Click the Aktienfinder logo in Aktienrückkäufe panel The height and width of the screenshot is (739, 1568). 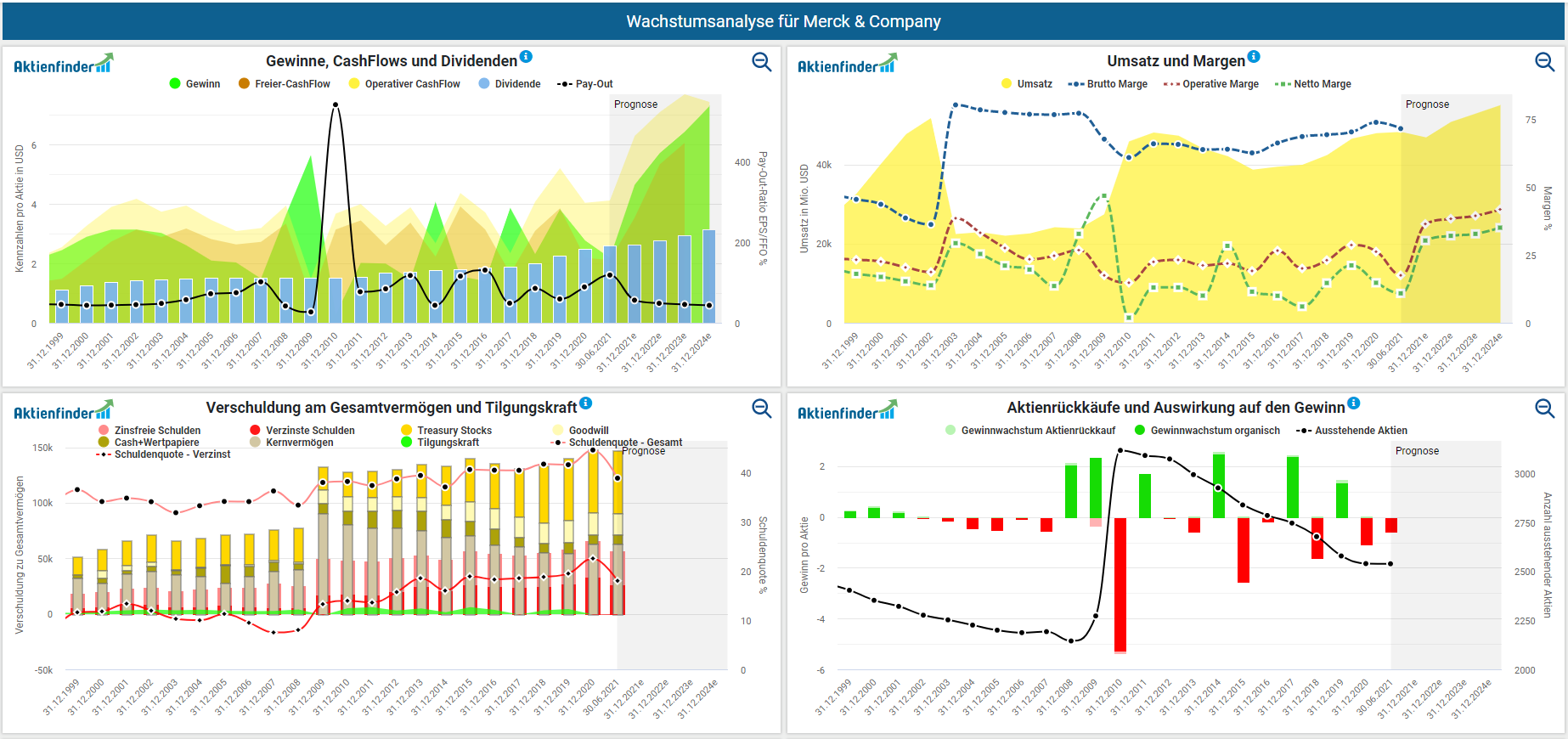[846, 412]
